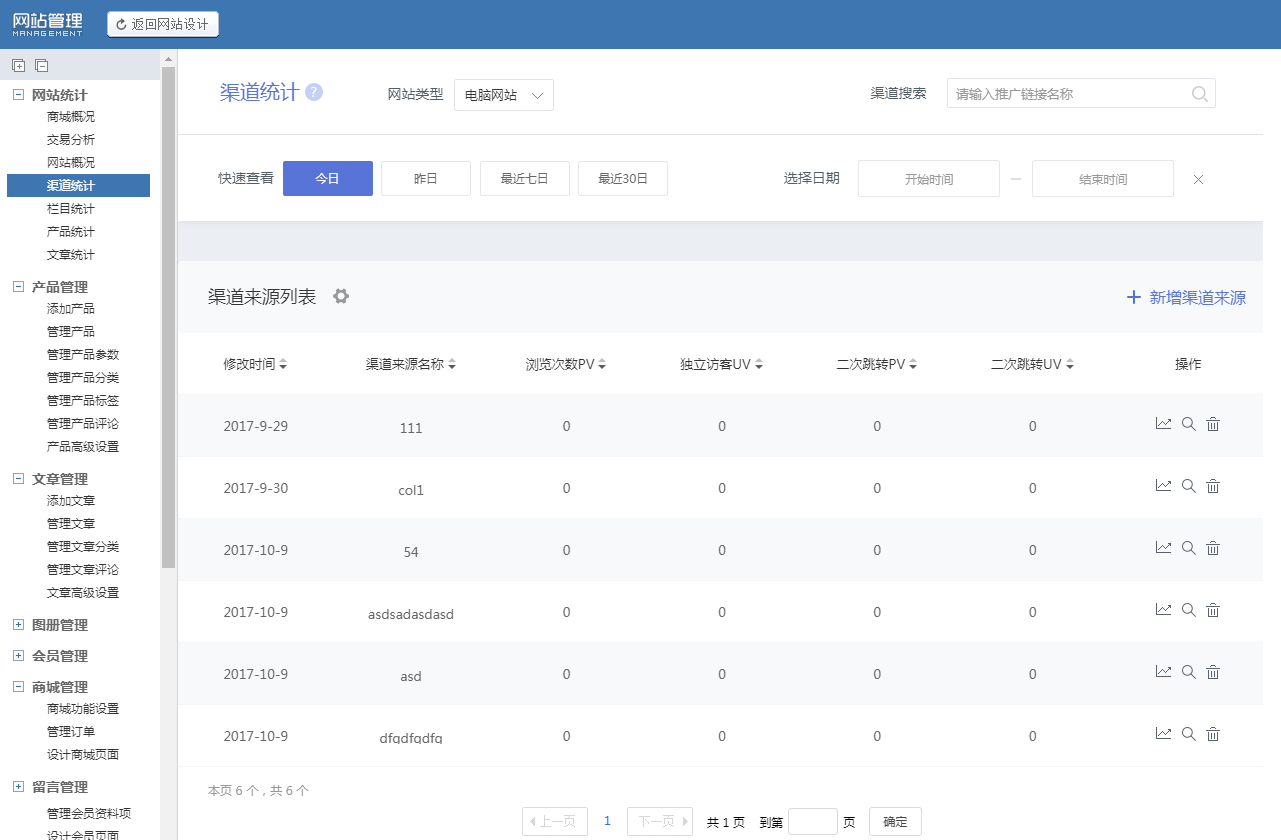Open 网站类型 dropdown 电脑网站
The width and height of the screenshot is (1281, 840).
click(x=504, y=95)
